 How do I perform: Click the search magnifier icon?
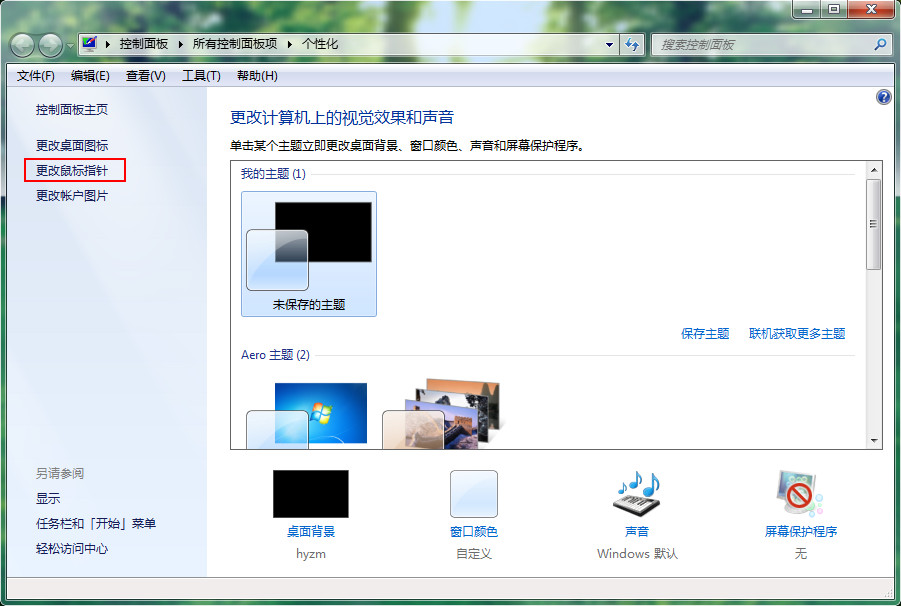click(880, 45)
